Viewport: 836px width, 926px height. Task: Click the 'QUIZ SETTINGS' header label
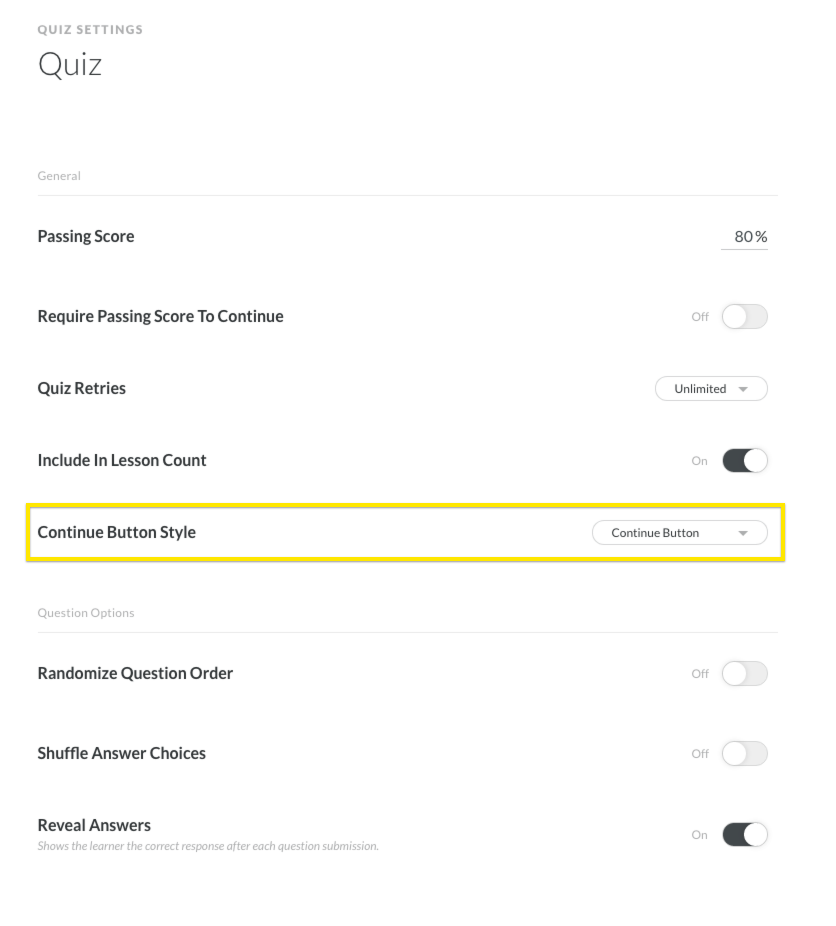click(x=90, y=30)
